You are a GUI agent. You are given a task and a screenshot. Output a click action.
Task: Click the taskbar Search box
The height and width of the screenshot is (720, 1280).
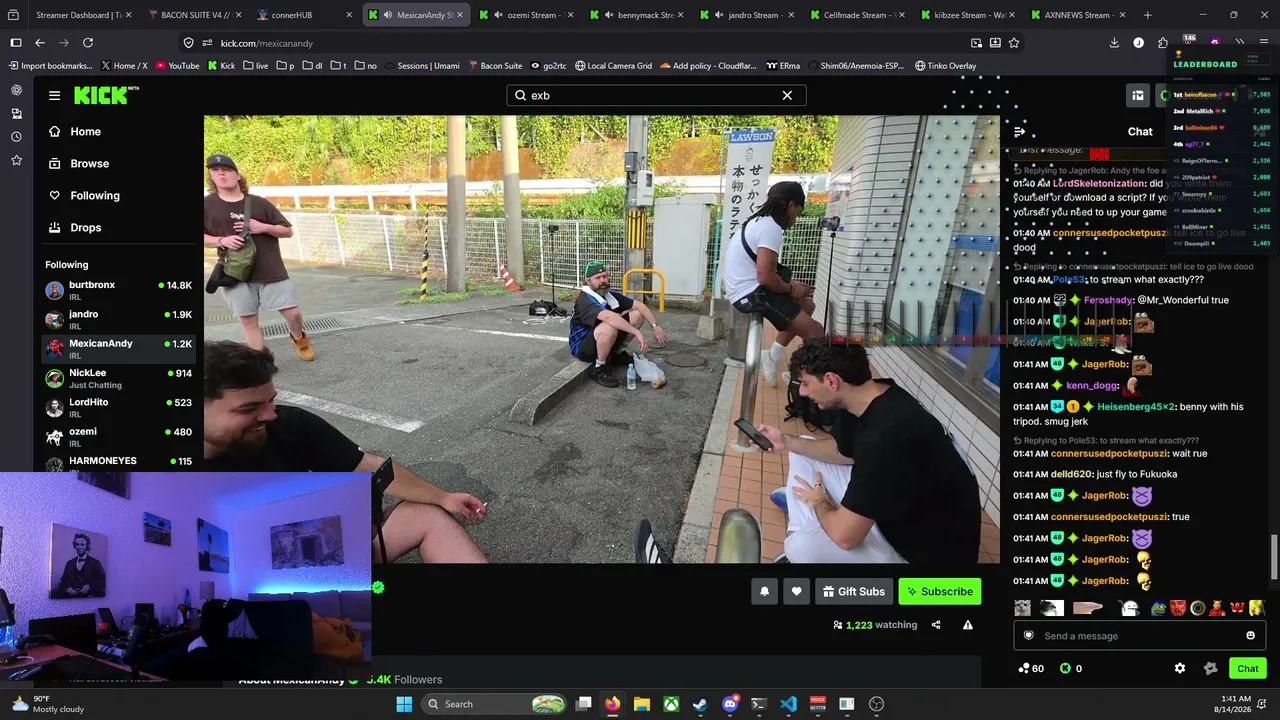coord(495,704)
